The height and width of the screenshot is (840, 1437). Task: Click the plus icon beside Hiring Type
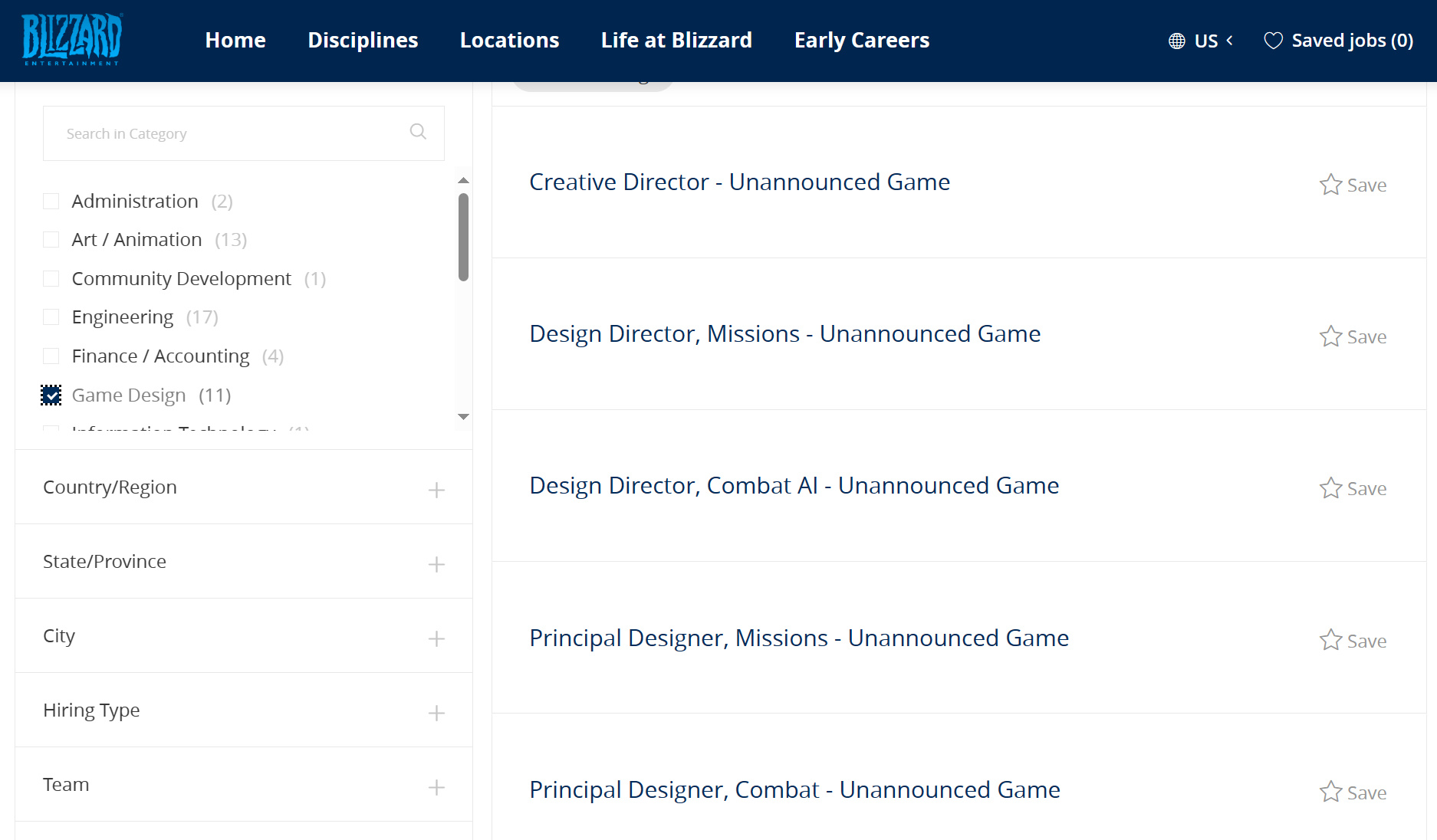(x=436, y=713)
